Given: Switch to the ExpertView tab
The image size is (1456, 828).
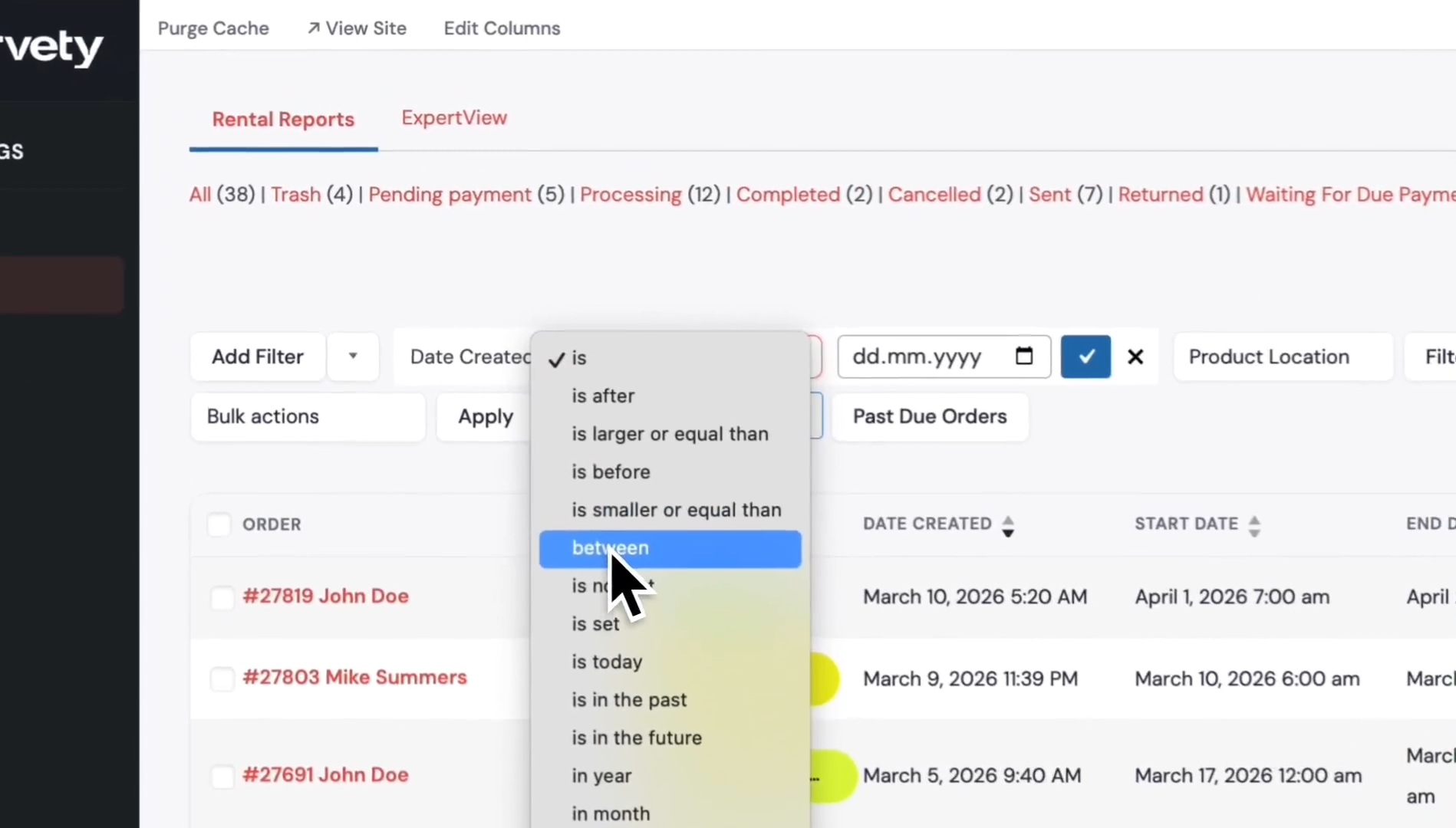Looking at the screenshot, I should pos(454,118).
